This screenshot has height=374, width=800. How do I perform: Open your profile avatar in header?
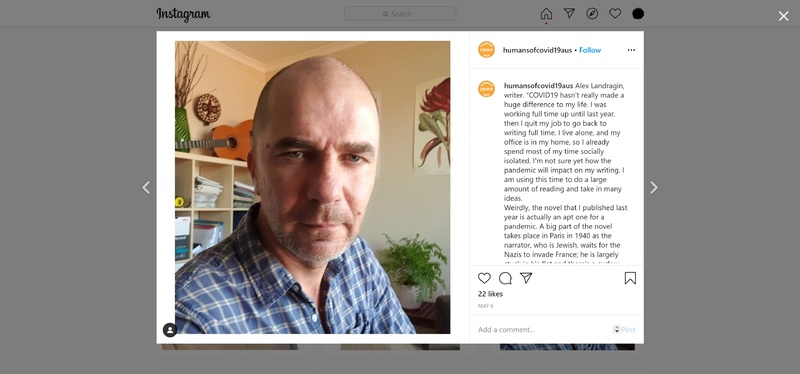[x=638, y=14]
